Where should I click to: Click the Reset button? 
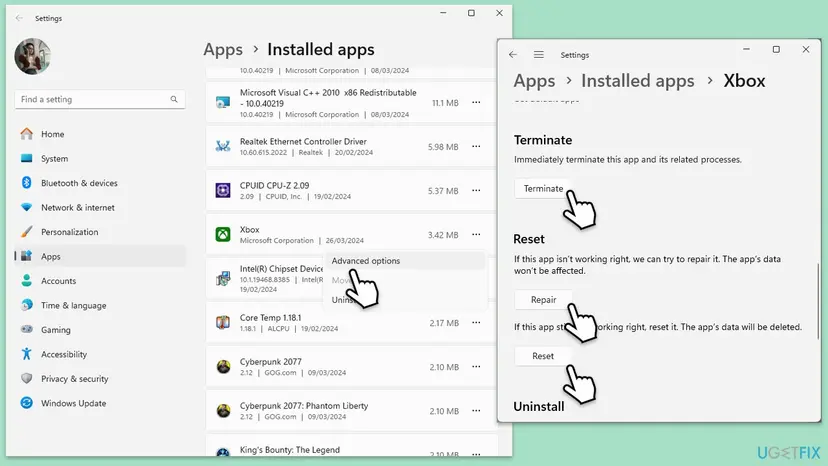pos(543,356)
